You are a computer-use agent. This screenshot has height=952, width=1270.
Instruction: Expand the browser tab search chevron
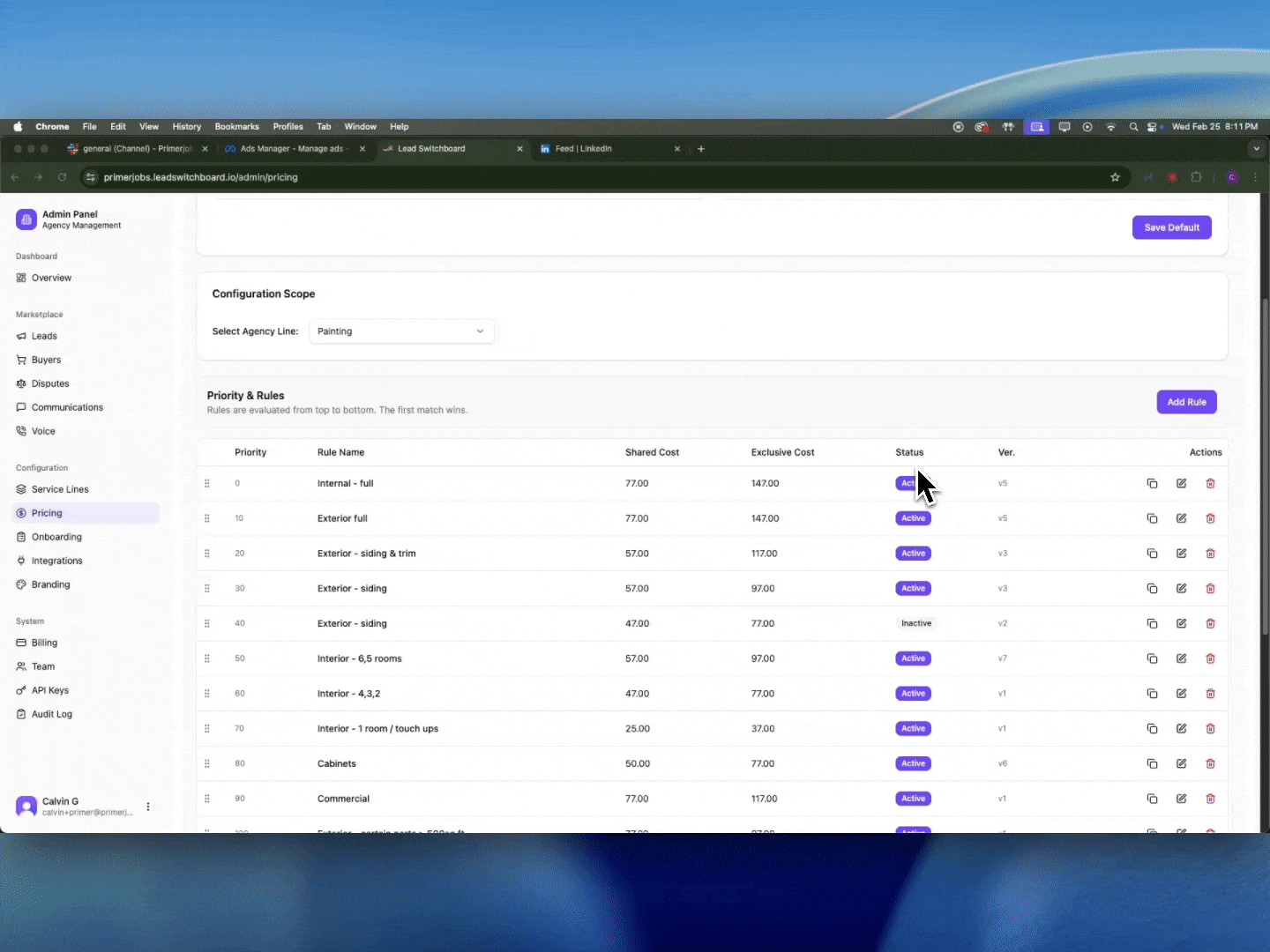click(x=1256, y=148)
